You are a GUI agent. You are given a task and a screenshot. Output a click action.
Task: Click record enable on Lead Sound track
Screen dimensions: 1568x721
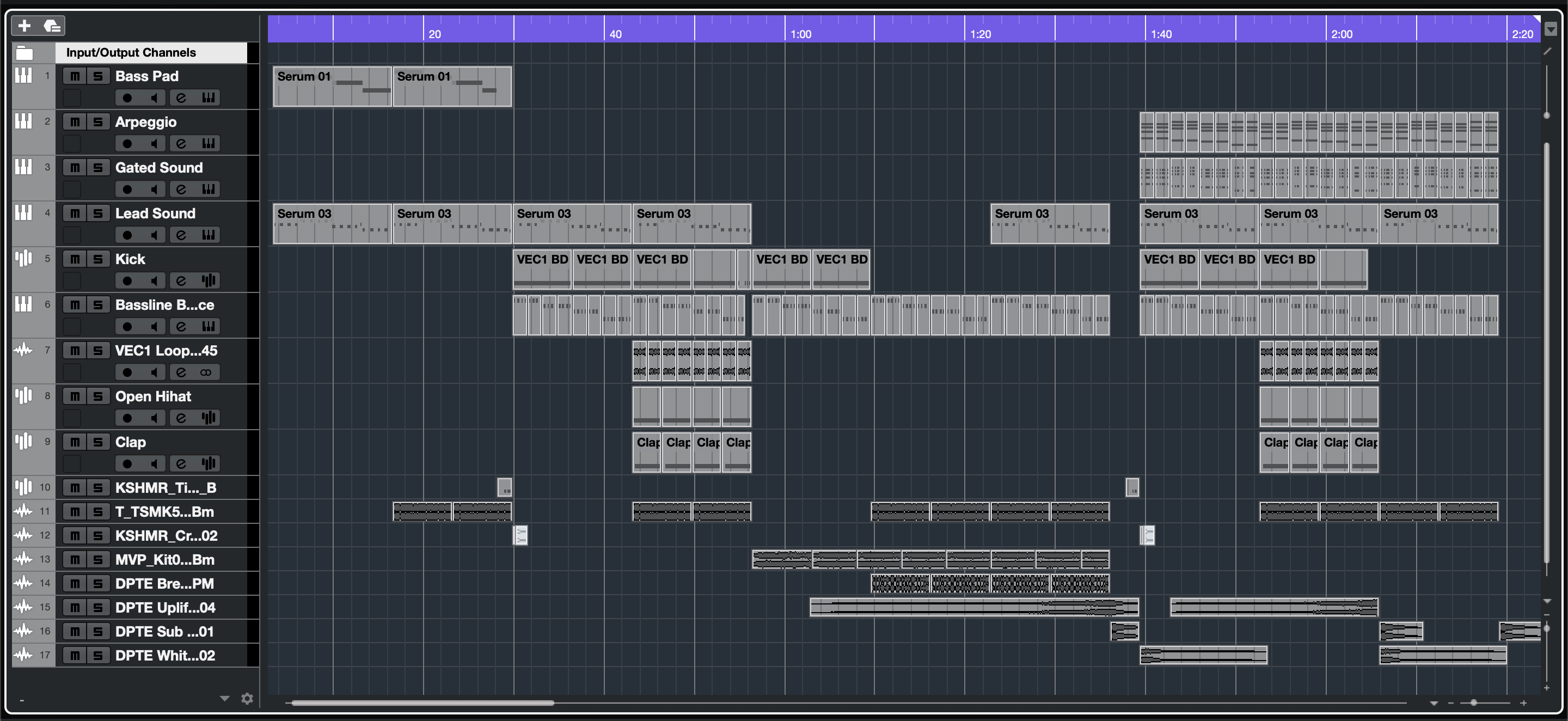(x=127, y=235)
